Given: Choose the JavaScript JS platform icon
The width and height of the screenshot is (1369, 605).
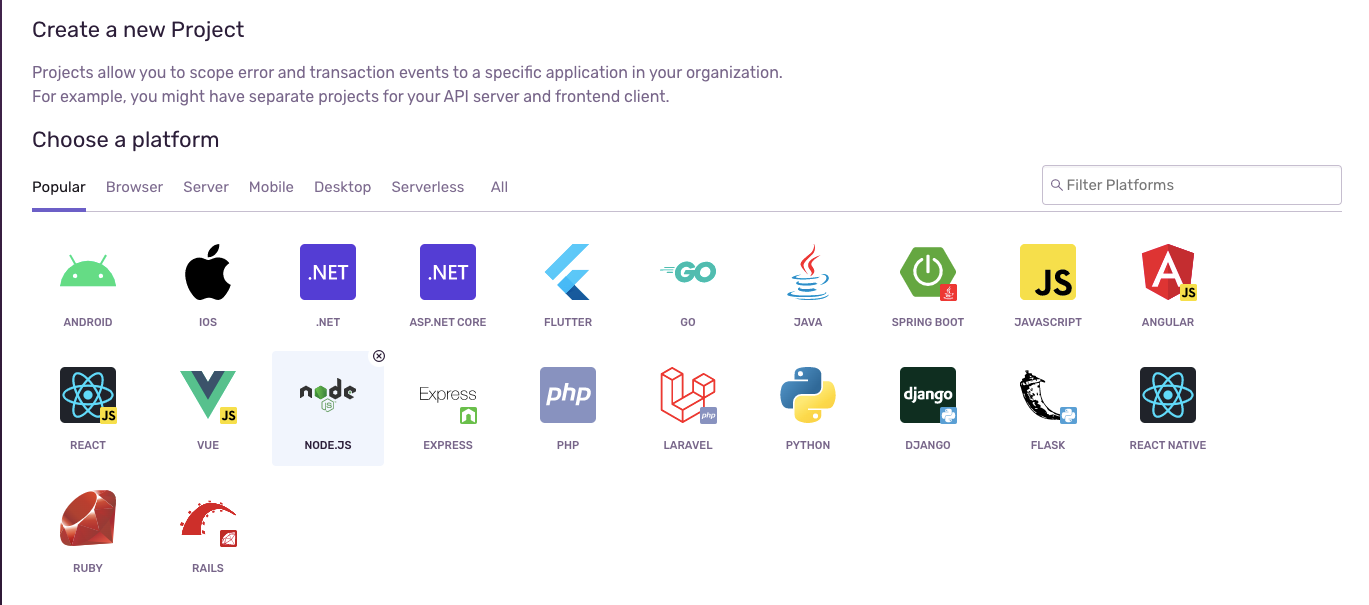Looking at the screenshot, I should (x=1048, y=272).
